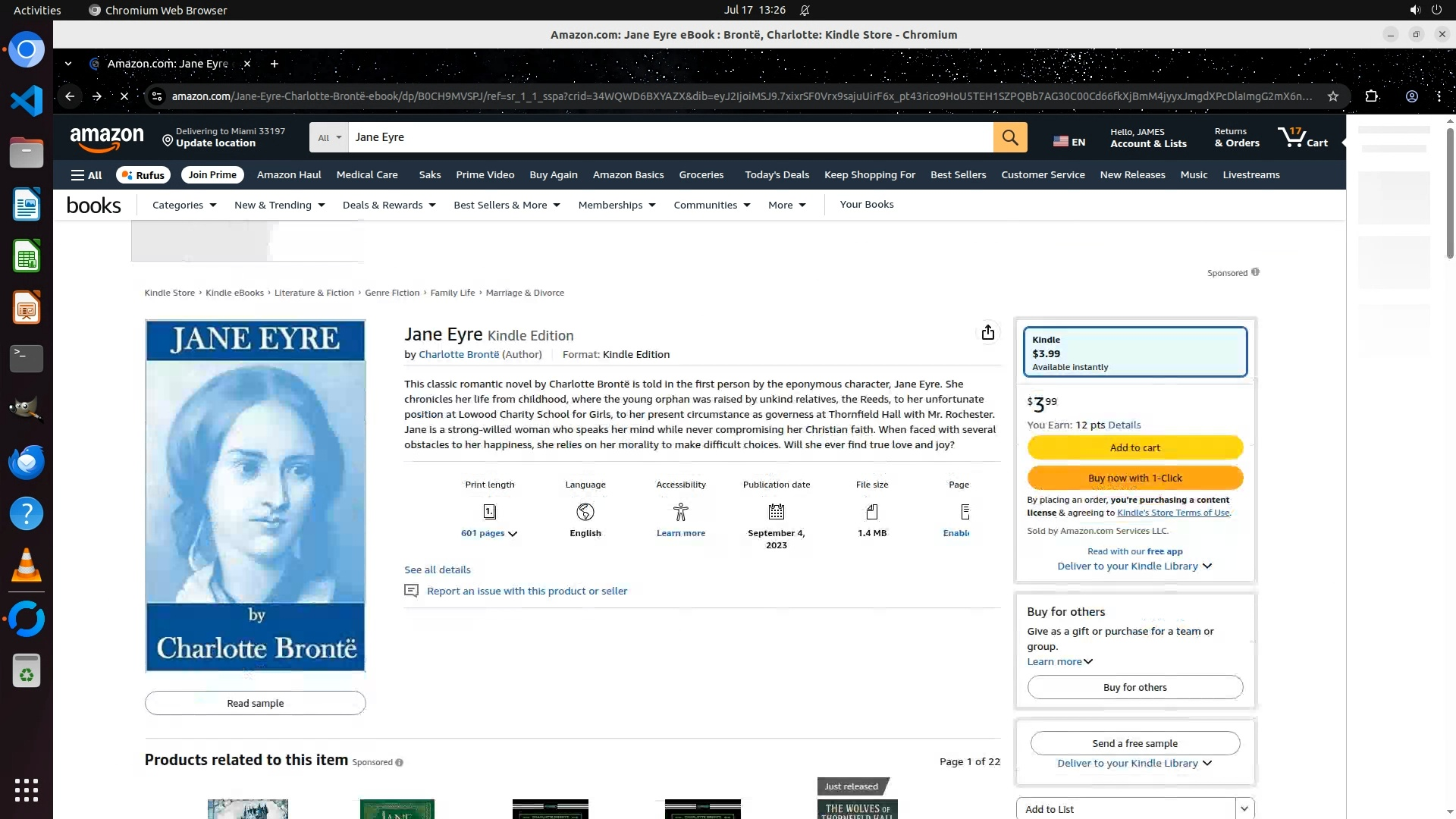Open Categories menu in books bar
The width and height of the screenshot is (1456, 819).
(184, 205)
